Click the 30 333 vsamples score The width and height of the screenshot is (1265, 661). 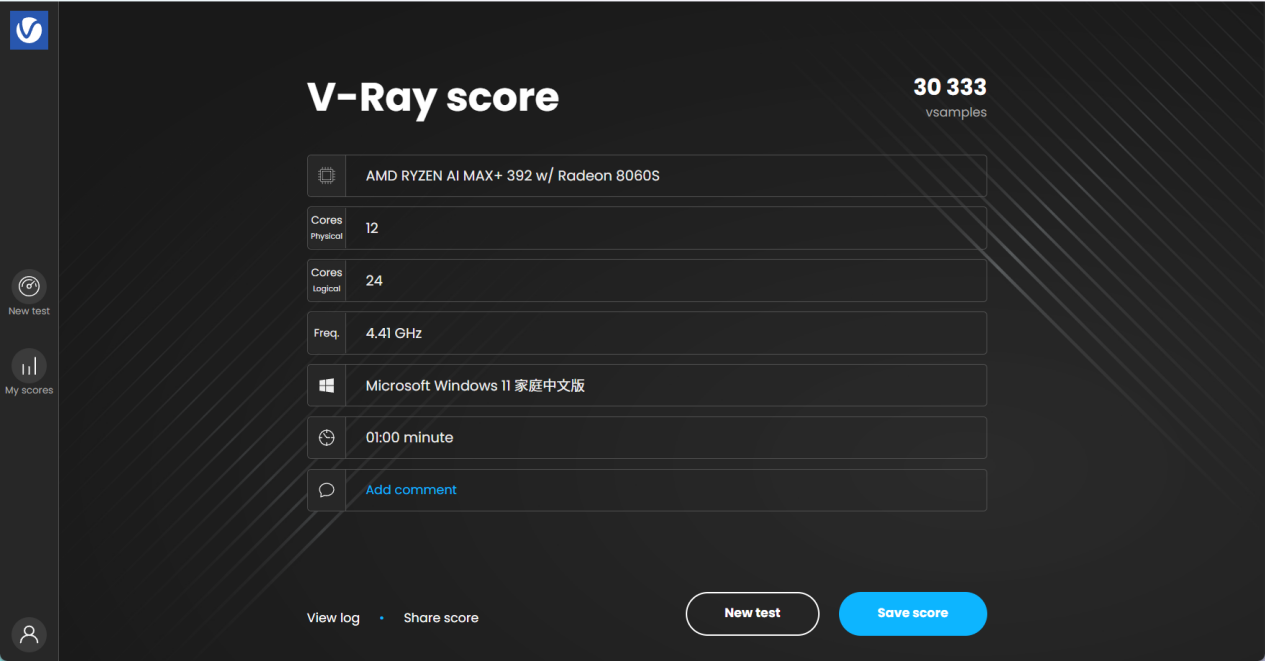(x=949, y=88)
